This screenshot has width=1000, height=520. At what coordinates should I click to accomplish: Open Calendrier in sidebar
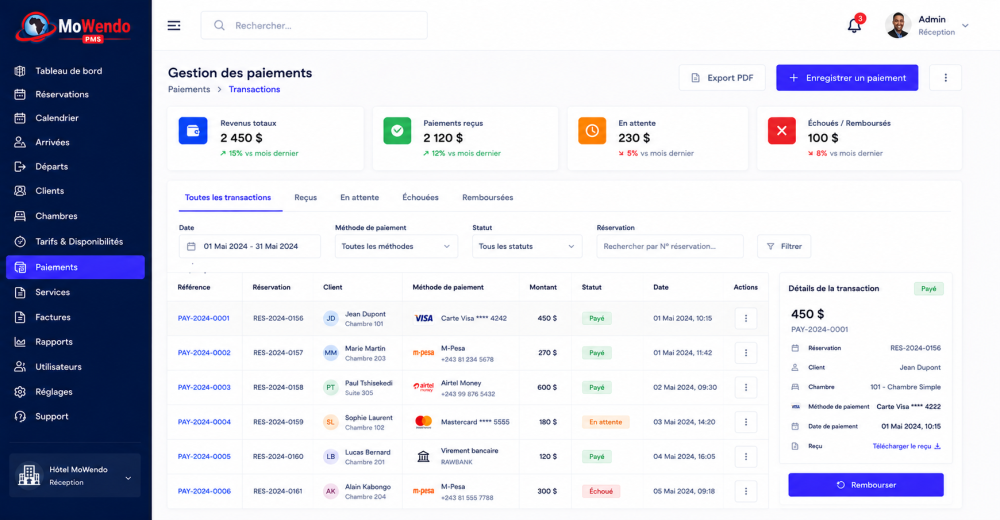[75, 118]
